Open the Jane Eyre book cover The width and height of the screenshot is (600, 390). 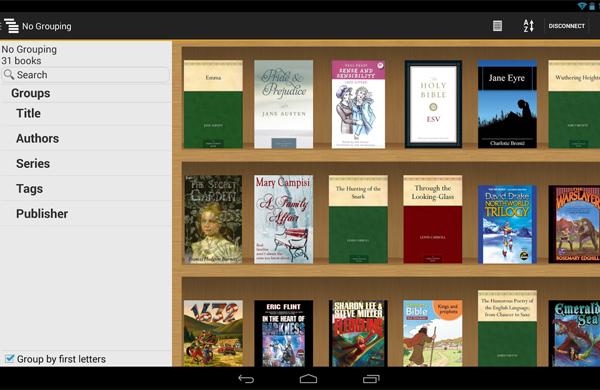(x=507, y=104)
